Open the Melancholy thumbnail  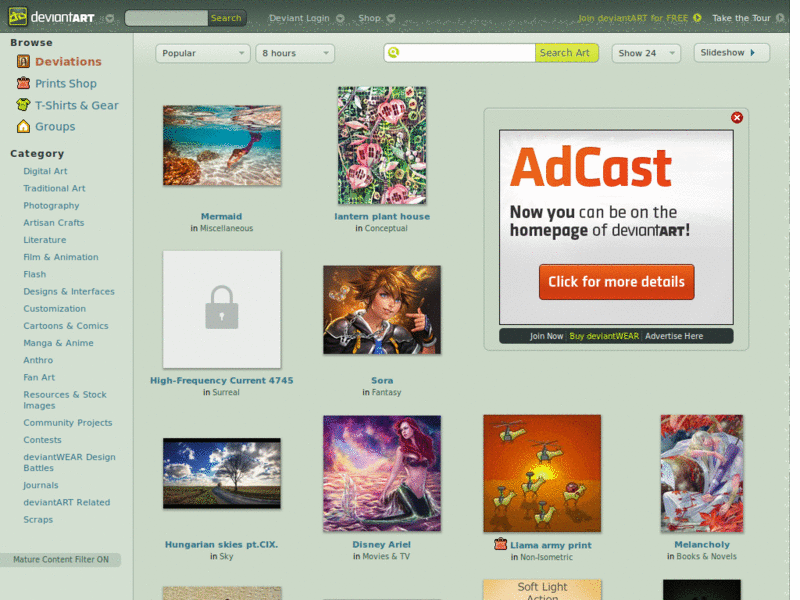702,473
